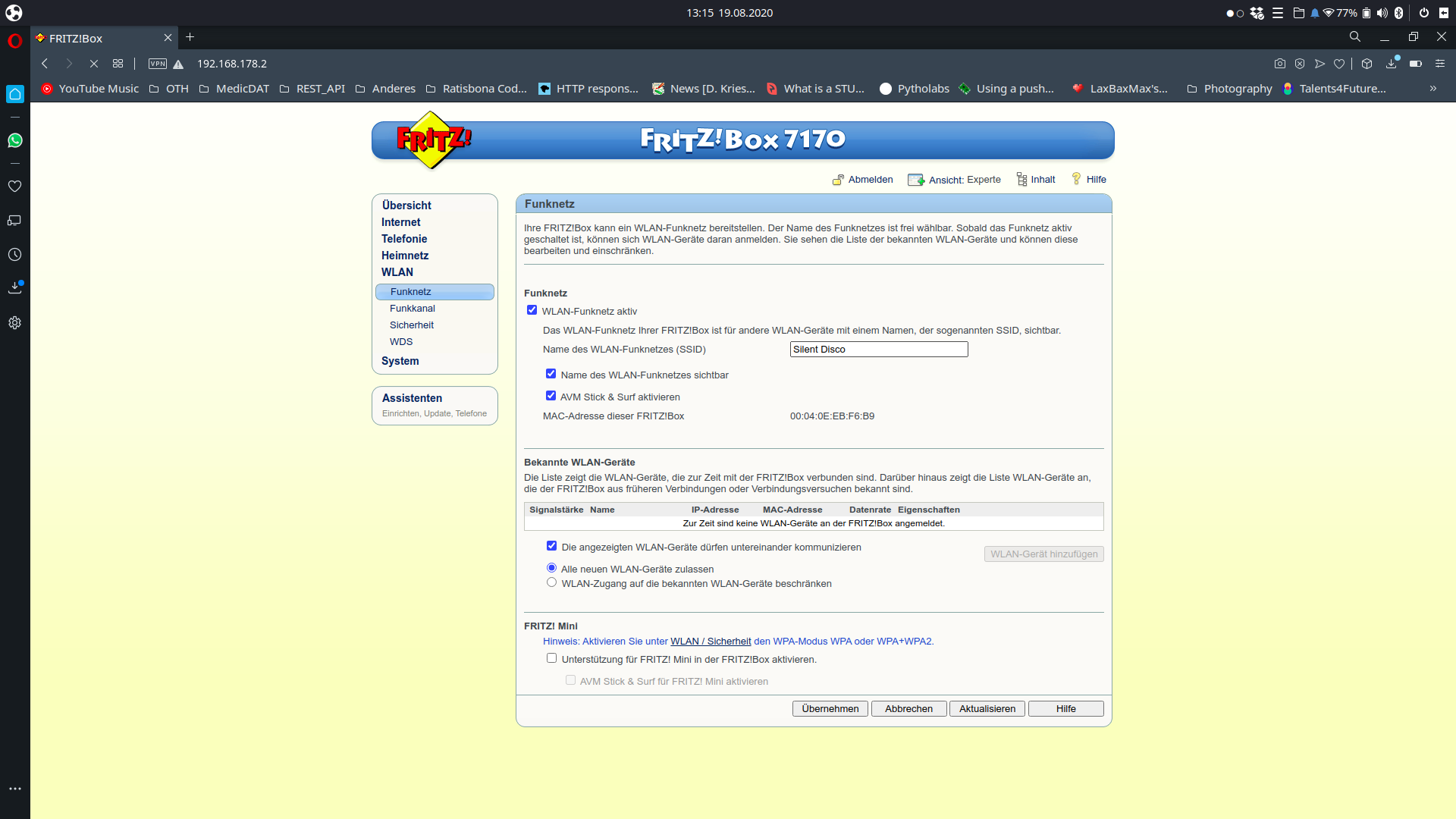Image resolution: width=1456 pixels, height=819 pixels.
Task: Open Übersicht in navigation menu
Action: click(406, 206)
